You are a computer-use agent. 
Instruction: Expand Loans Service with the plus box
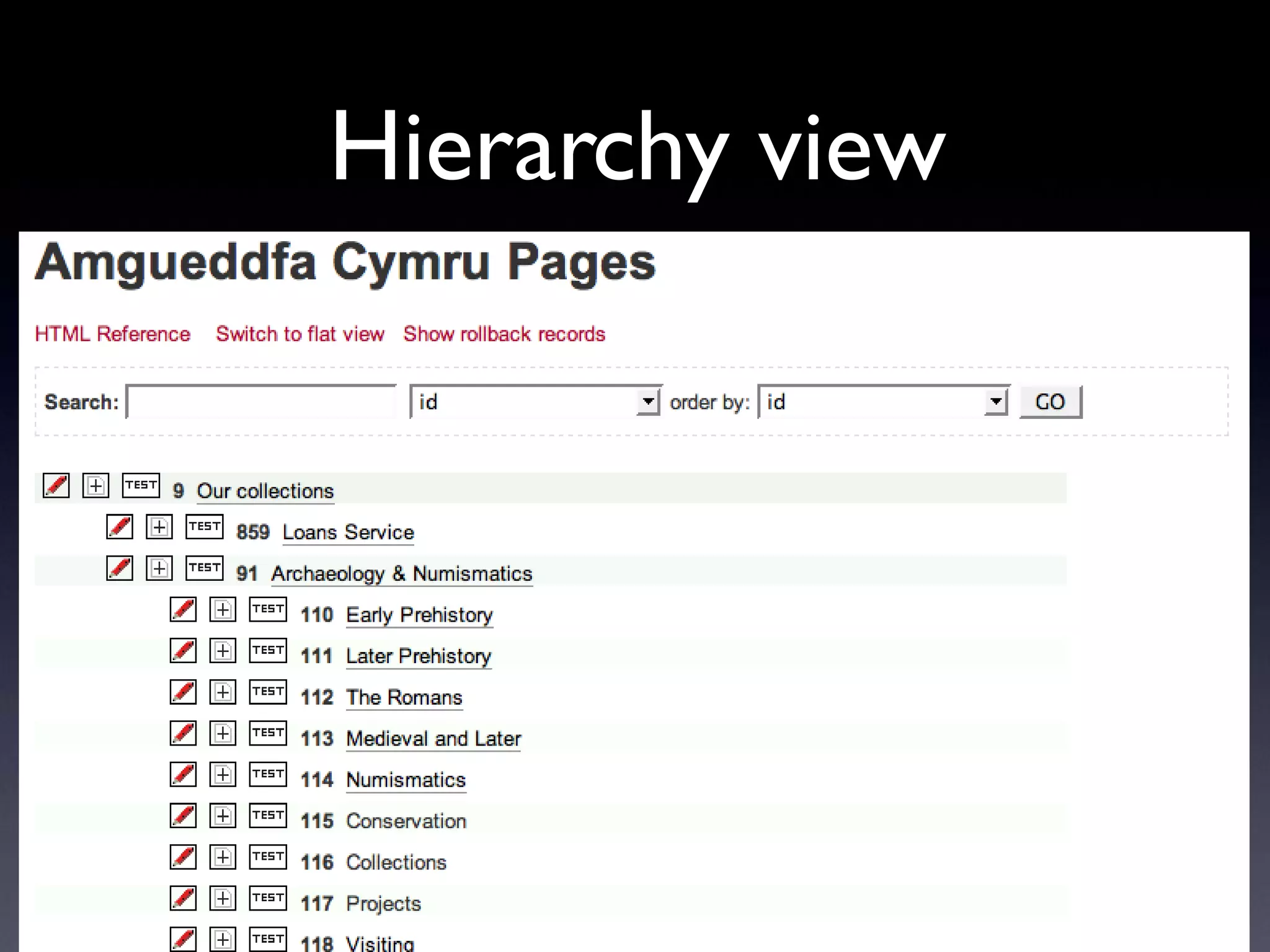point(159,527)
